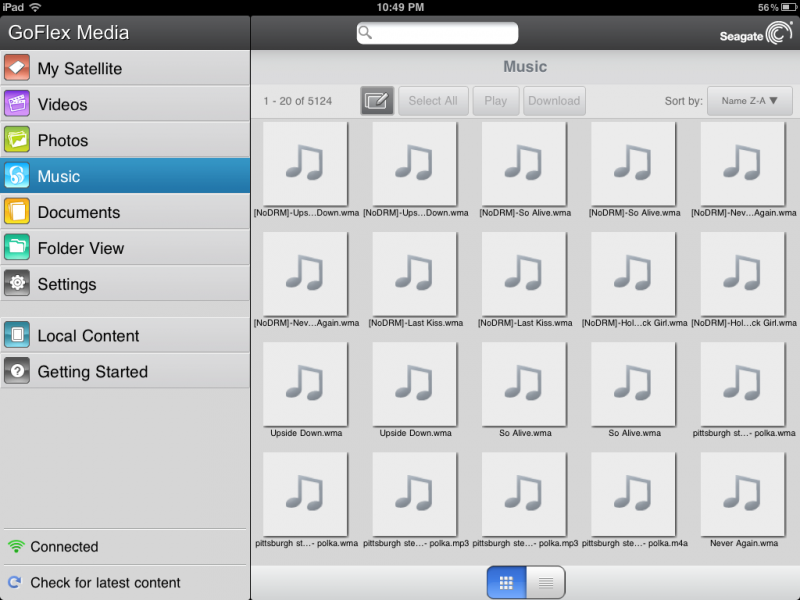The width and height of the screenshot is (800, 600).
Task: Open the second [NoDRM]-Hol...ck Girl.wma thumbnail
Action: (743, 274)
